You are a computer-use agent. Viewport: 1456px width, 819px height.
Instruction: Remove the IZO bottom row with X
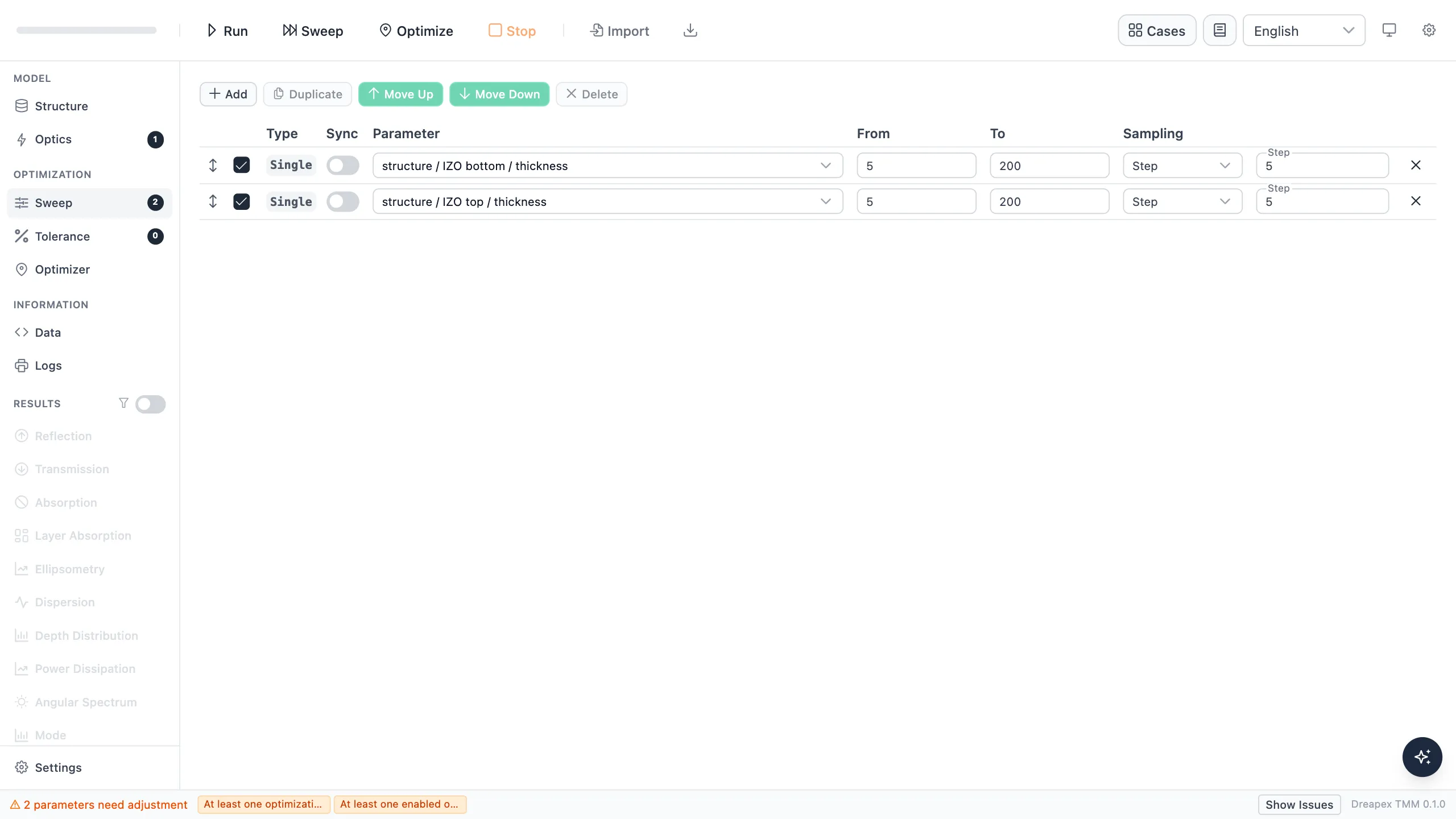tap(1416, 165)
